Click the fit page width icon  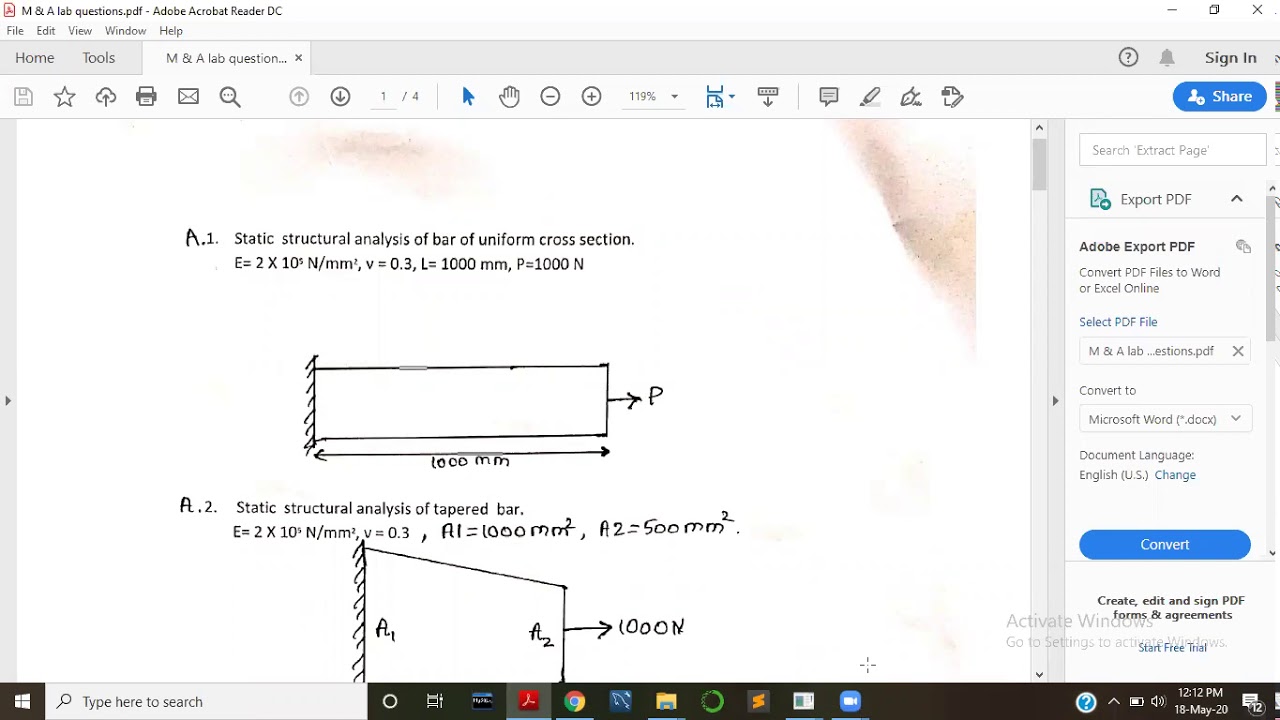click(x=715, y=97)
